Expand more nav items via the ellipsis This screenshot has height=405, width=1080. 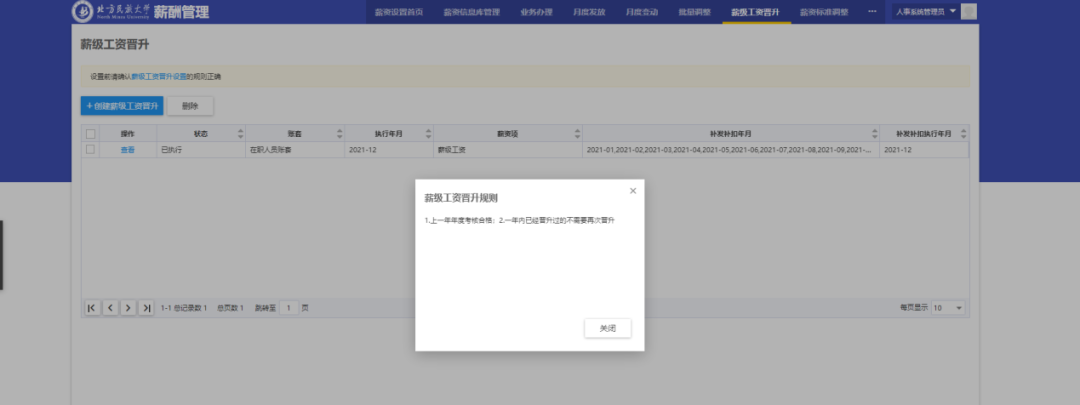872,11
